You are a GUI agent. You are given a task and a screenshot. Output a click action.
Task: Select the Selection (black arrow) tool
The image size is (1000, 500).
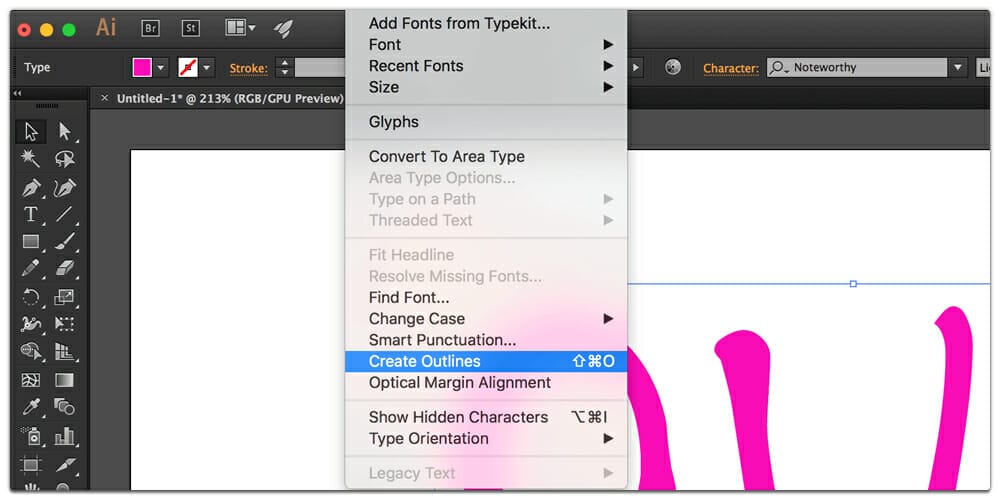pos(31,131)
